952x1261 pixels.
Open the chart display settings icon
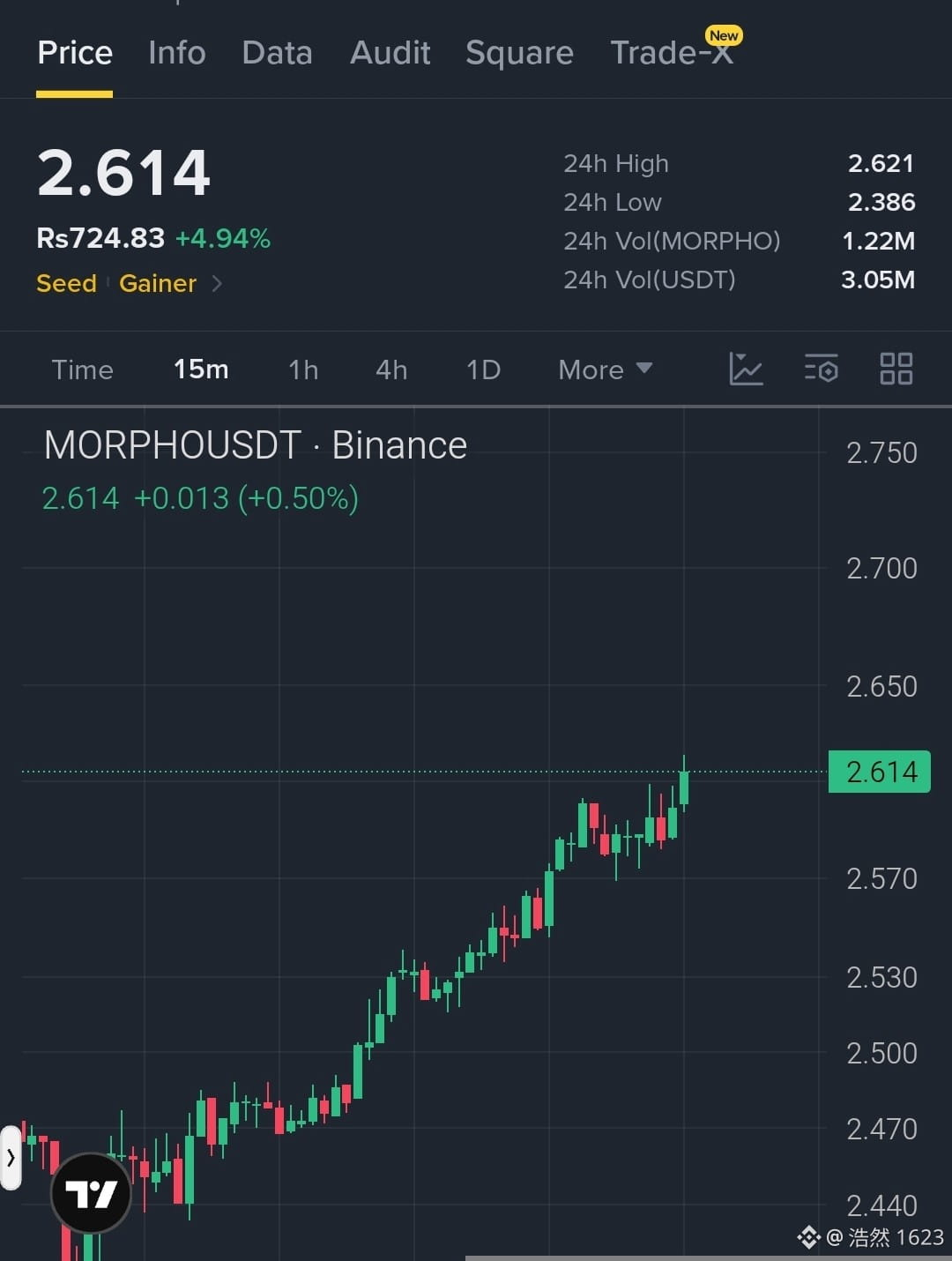[x=821, y=369]
